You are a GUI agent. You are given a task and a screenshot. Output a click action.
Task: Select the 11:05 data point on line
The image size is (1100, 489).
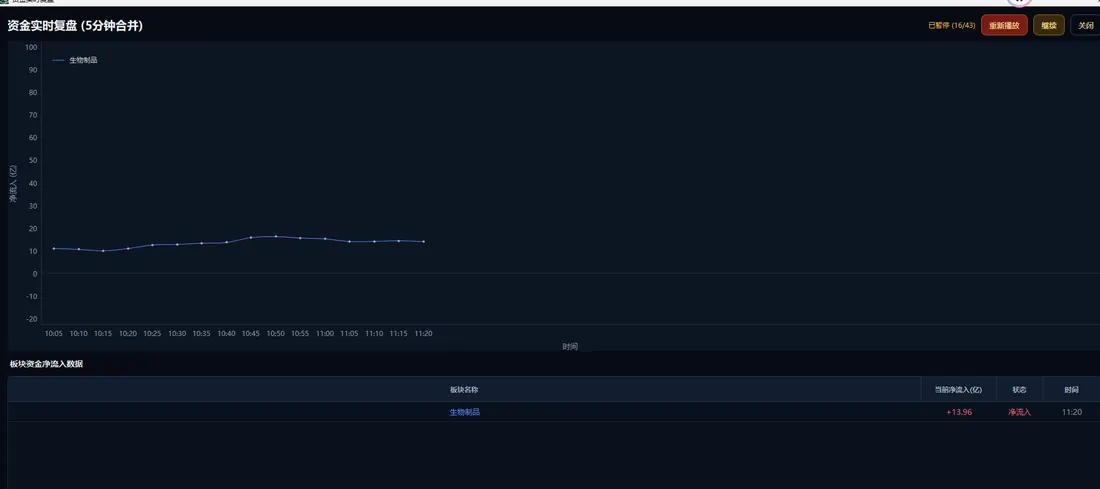(349, 241)
